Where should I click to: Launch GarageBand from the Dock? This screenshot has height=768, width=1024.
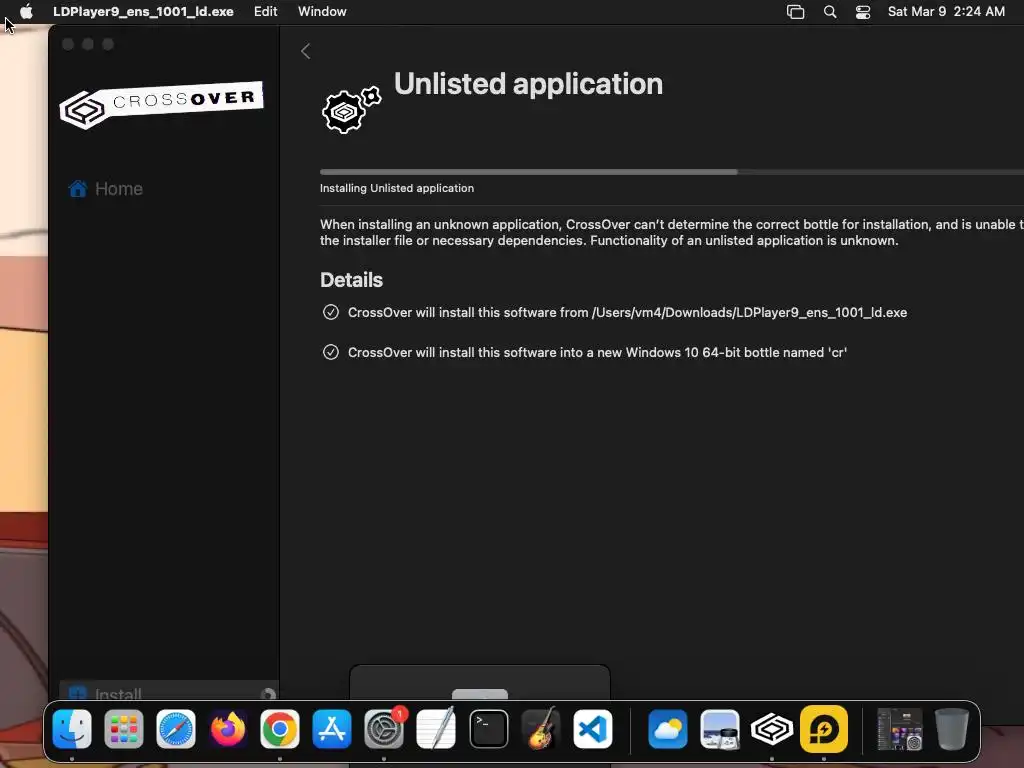click(x=541, y=729)
